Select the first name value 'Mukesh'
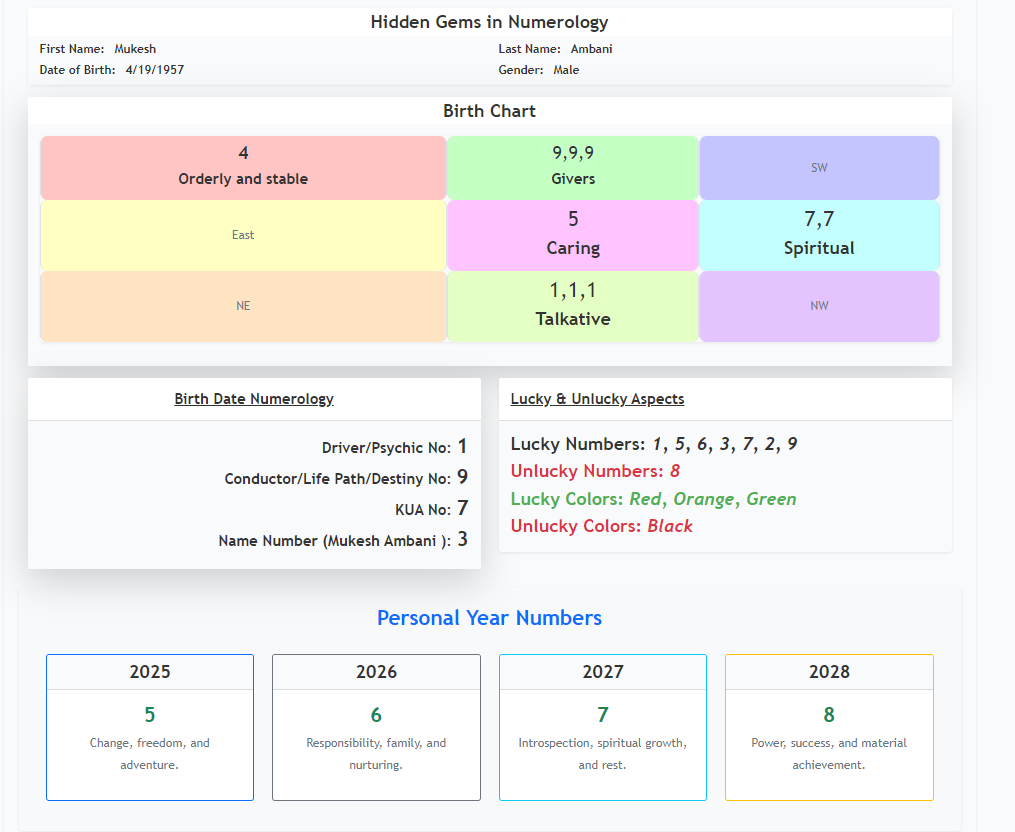 click(135, 49)
